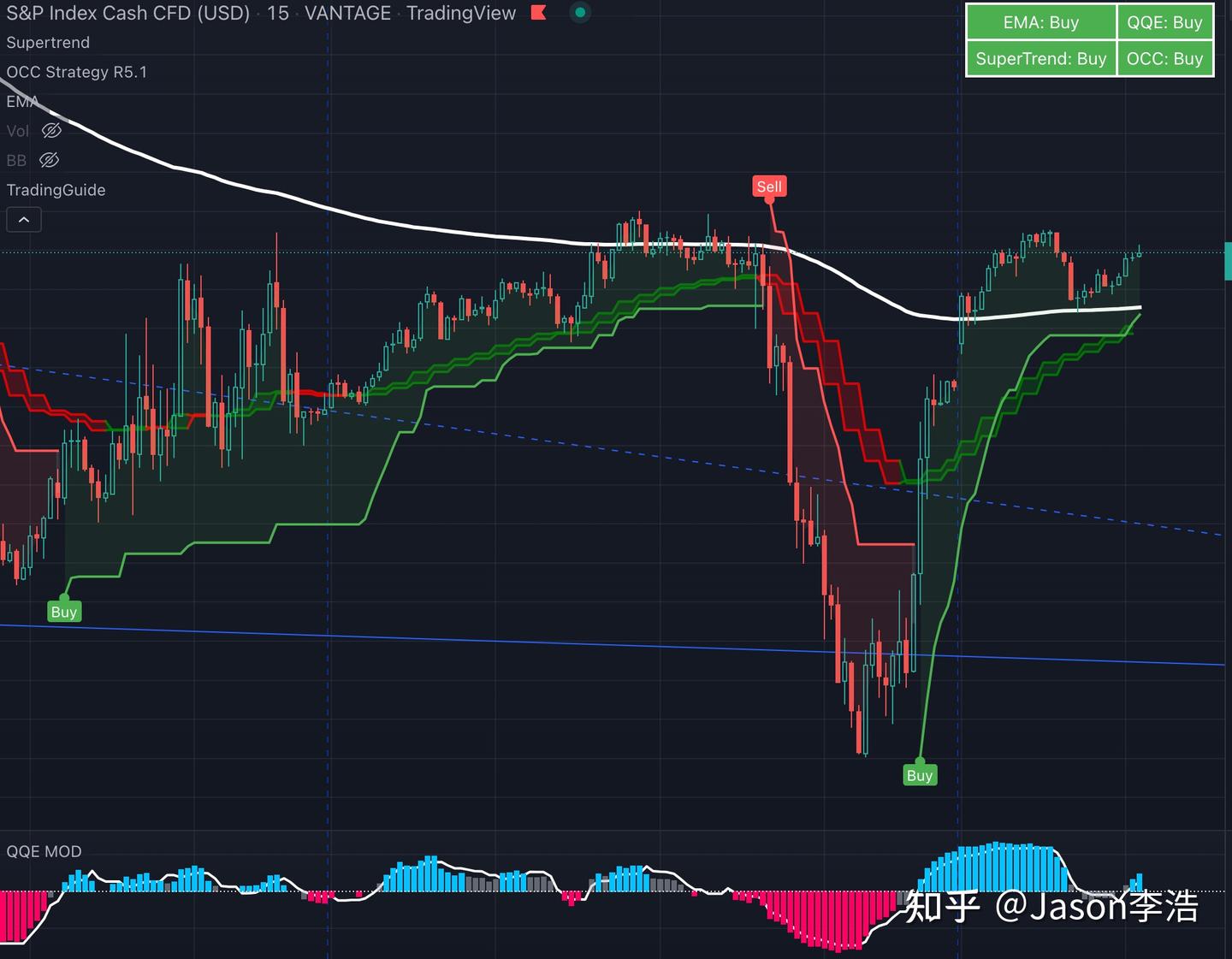The width and height of the screenshot is (1232, 959).
Task: Click the QQE: Buy cell in table
Action: (x=1164, y=22)
